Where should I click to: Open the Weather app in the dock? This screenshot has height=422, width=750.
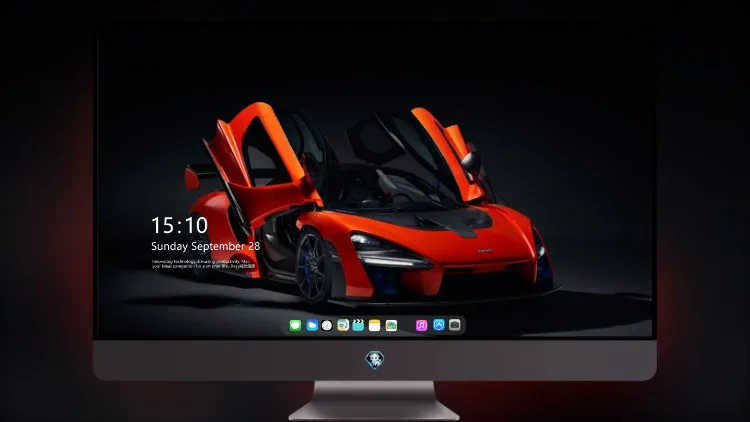[312, 325]
